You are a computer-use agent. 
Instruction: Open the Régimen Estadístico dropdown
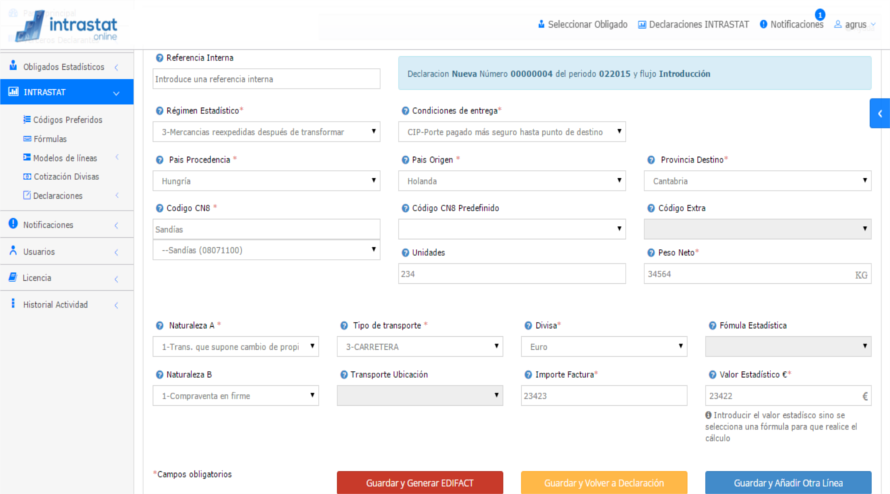point(267,132)
